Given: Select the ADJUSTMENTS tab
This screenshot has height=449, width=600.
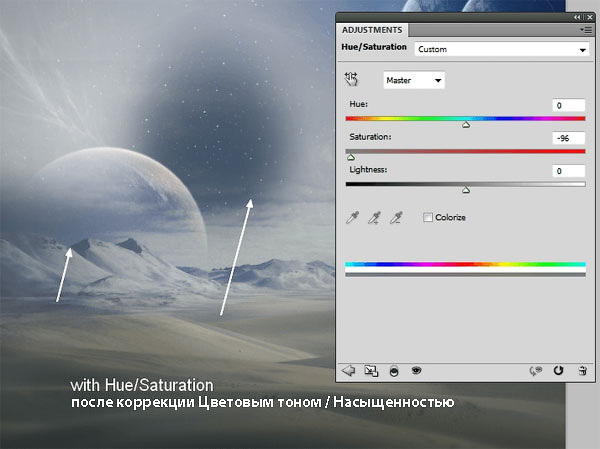Looking at the screenshot, I should point(372,30).
